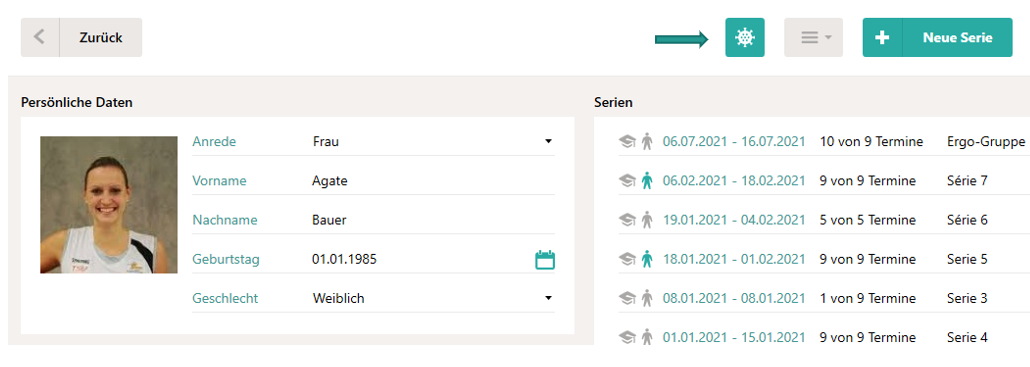Create a new series with Neue Serie
The width and height of the screenshot is (1030, 367).
(x=937, y=37)
